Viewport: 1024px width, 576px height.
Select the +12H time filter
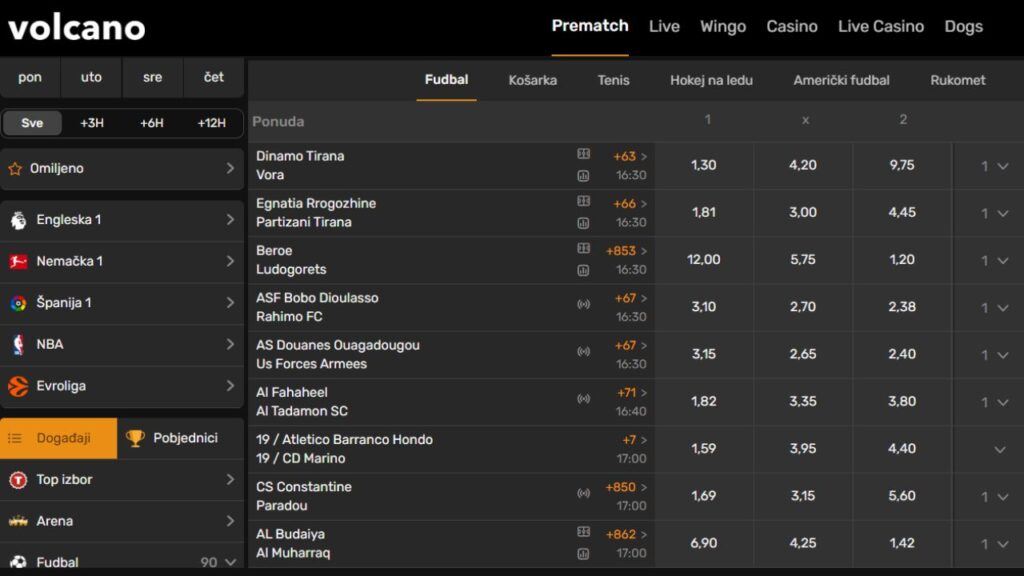click(212, 123)
